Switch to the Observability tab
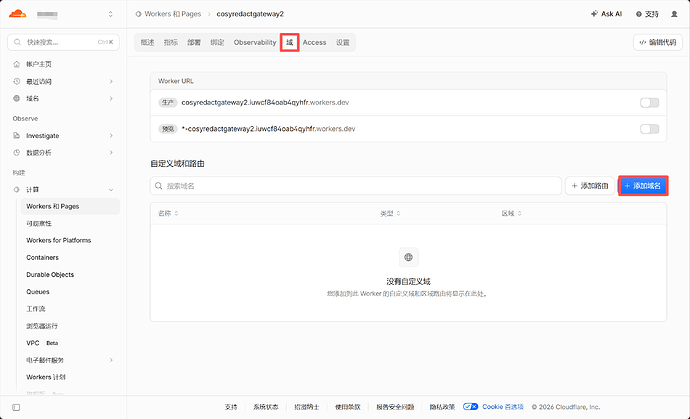The image size is (690, 419). pos(255,42)
